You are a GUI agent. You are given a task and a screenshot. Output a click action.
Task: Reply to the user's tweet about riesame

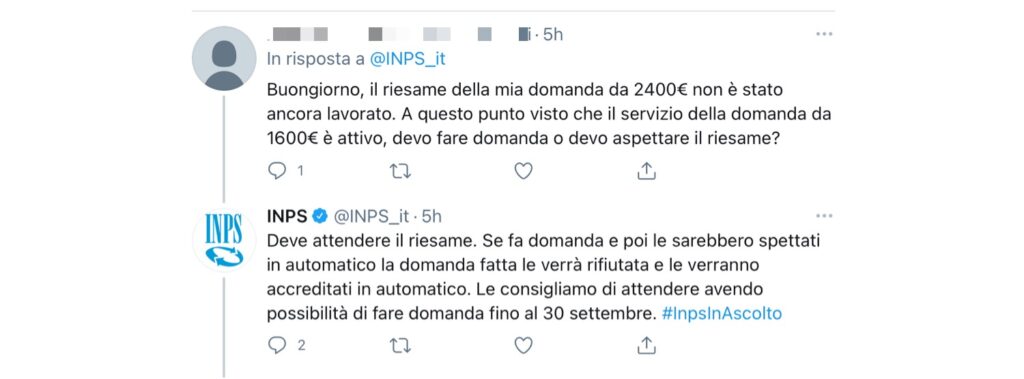click(278, 171)
